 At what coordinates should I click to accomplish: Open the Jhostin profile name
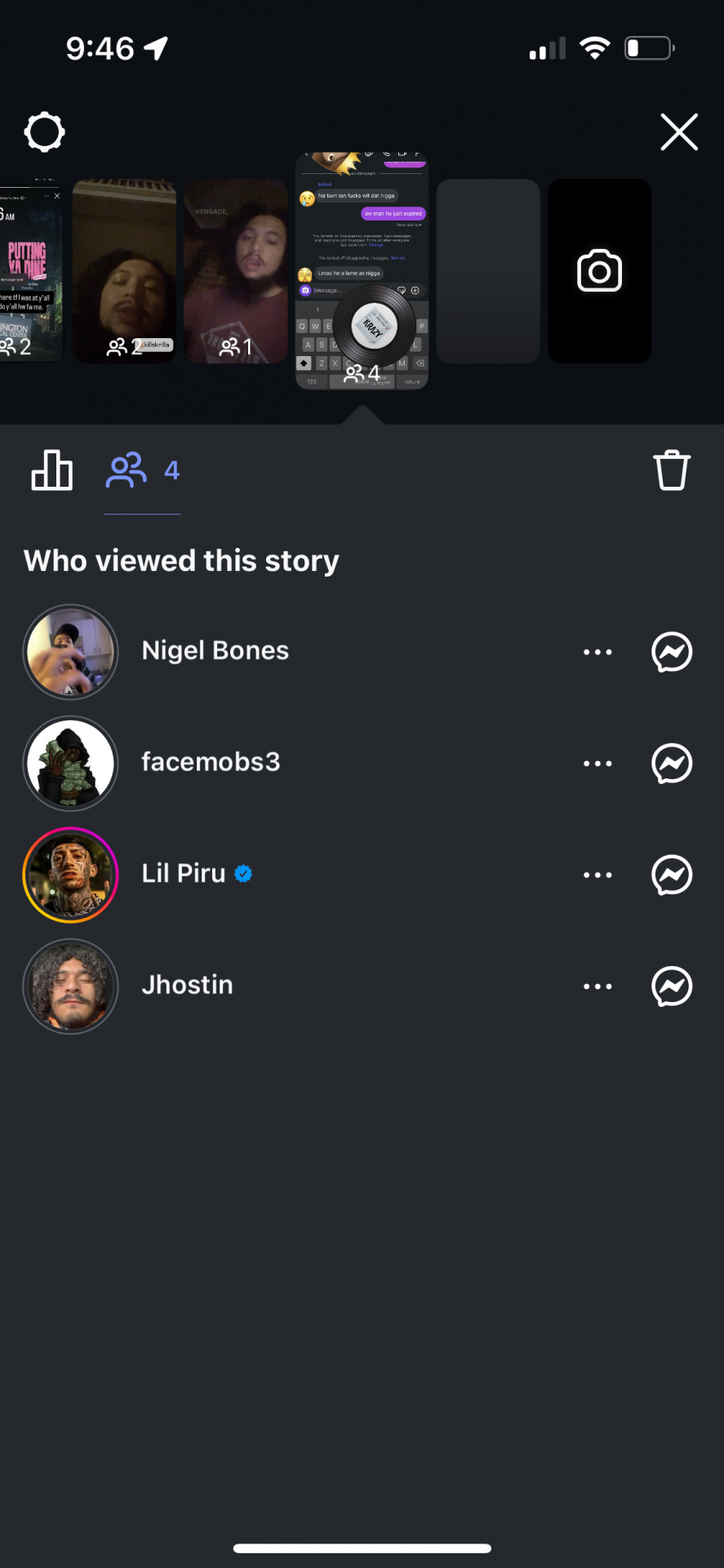pos(187,985)
